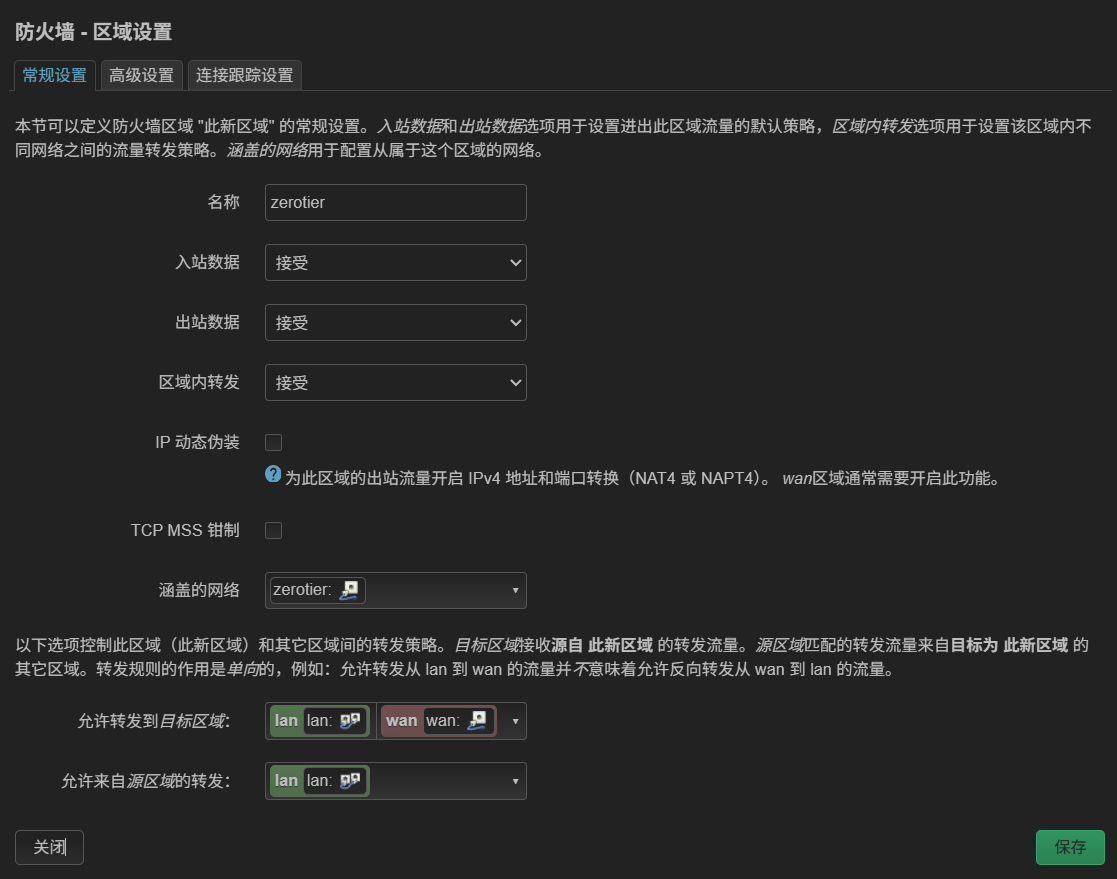Click the wan interface icon in destination zones
The height and width of the screenshot is (879, 1117).
click(477, 721)
